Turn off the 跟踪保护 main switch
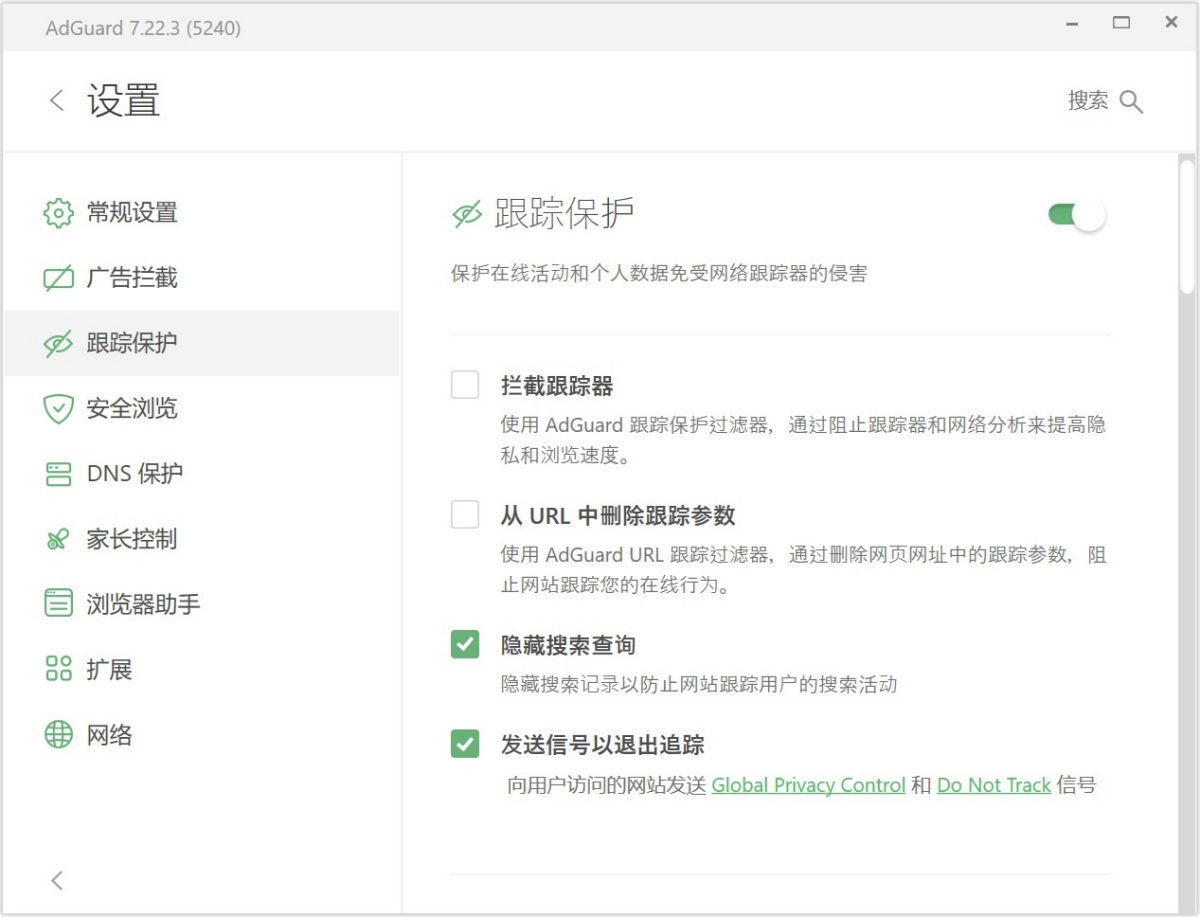This screenshot has height=917, width=1200. click(1076, 215)
